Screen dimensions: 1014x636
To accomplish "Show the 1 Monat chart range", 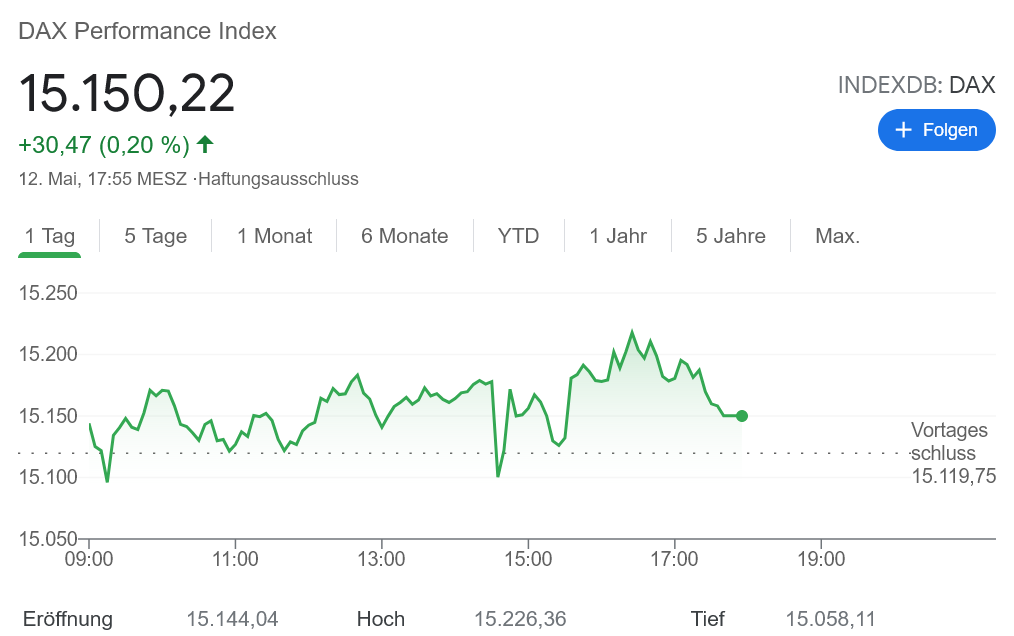I will click(x=275, y=236).
